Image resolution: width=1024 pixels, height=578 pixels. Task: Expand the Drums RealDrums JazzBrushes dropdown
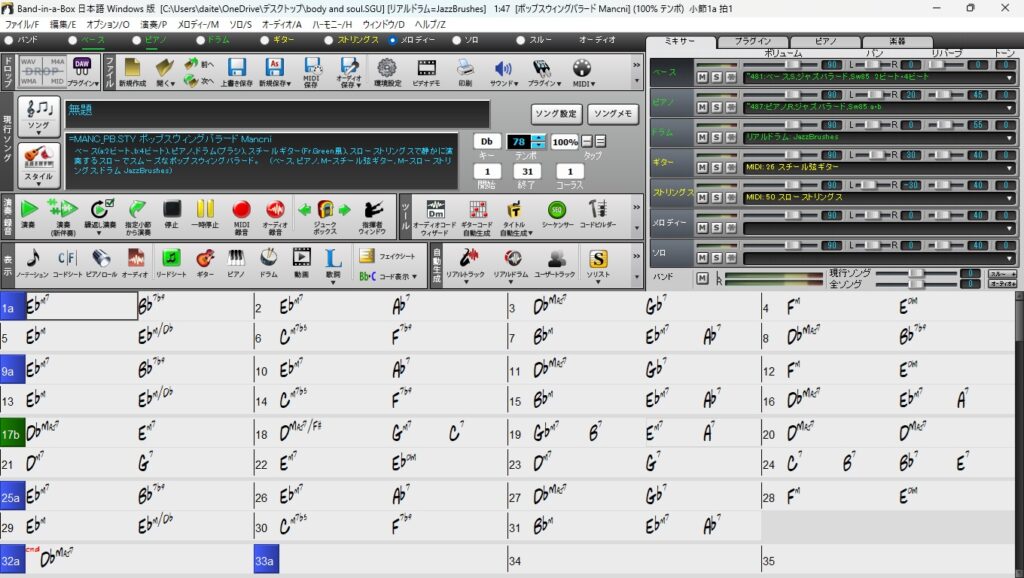pos(1010,137)
